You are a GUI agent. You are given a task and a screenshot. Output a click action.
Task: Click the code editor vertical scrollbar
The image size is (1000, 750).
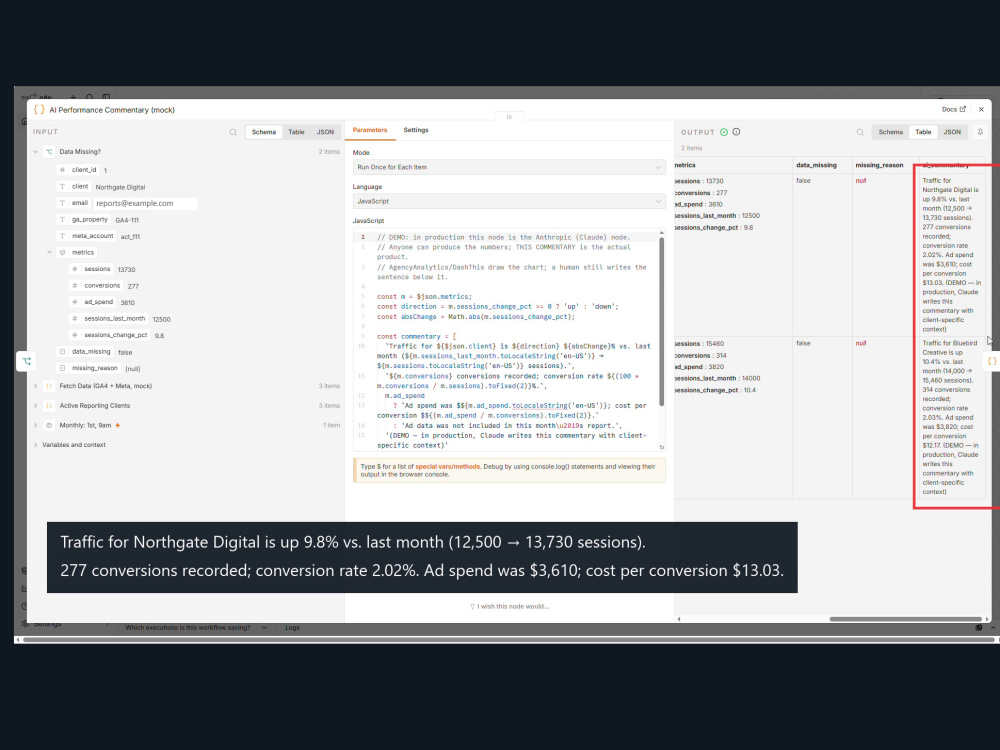[x=661, y=322]
